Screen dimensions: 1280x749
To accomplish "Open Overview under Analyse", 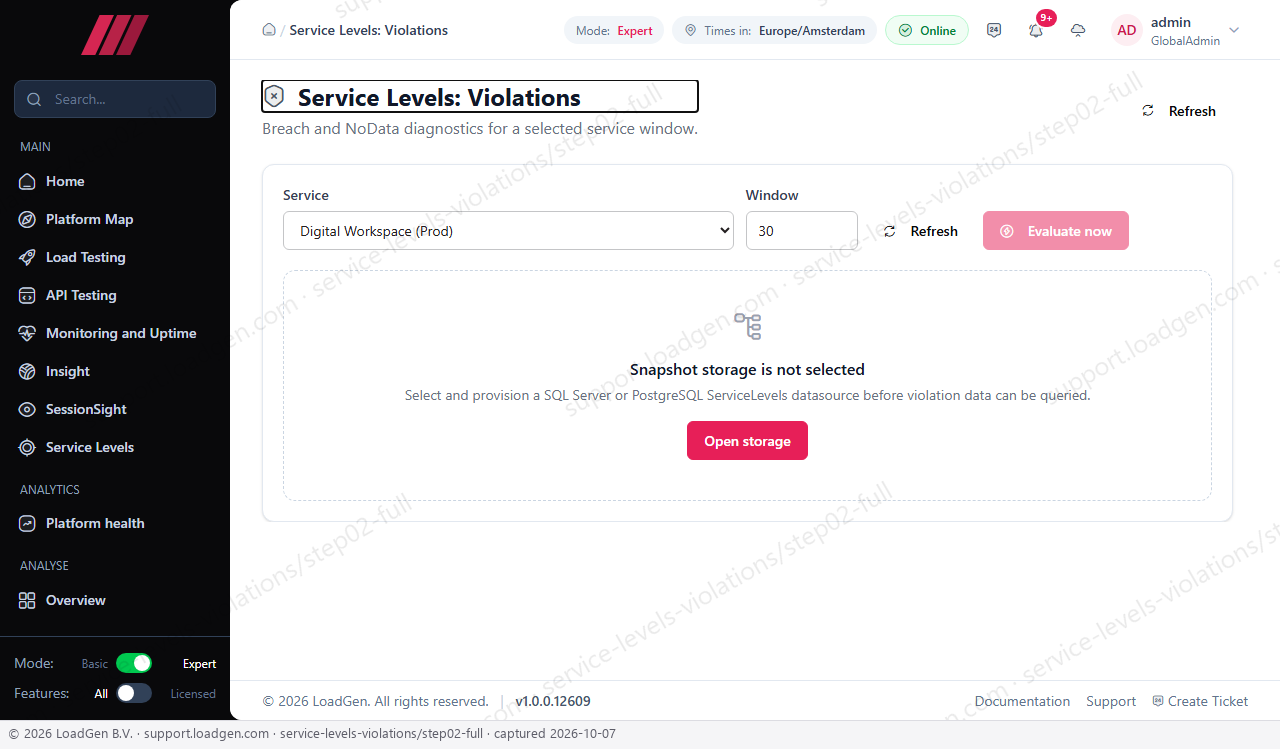I will click(x=115, y=600).
